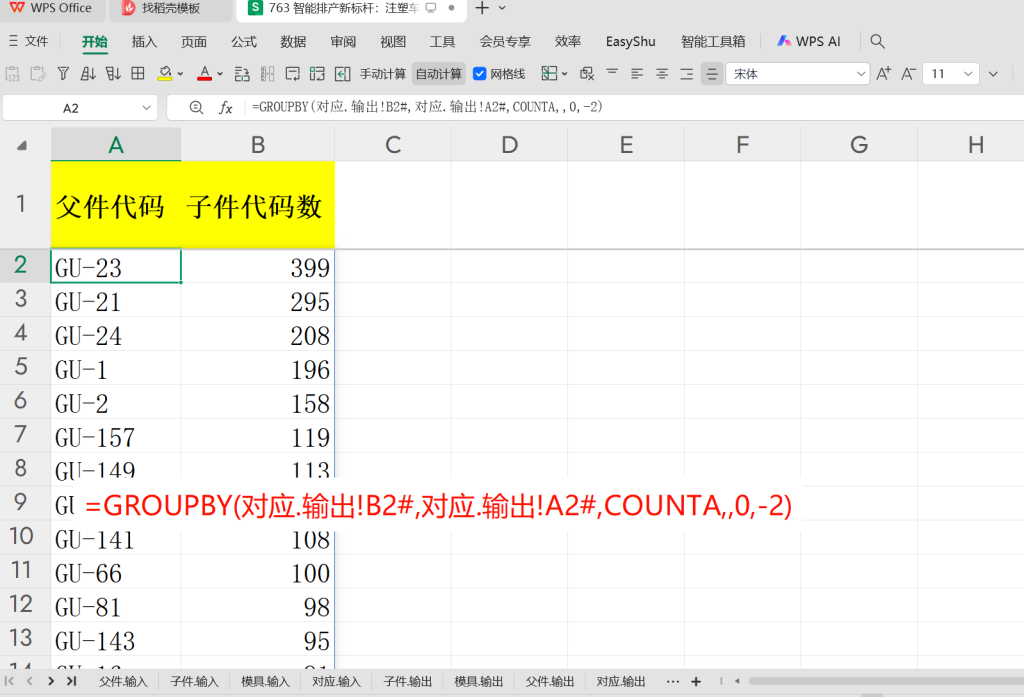Open the 视图 ribbon tab
Viewport: 1024px width, 697px height.
click(393, 41)
